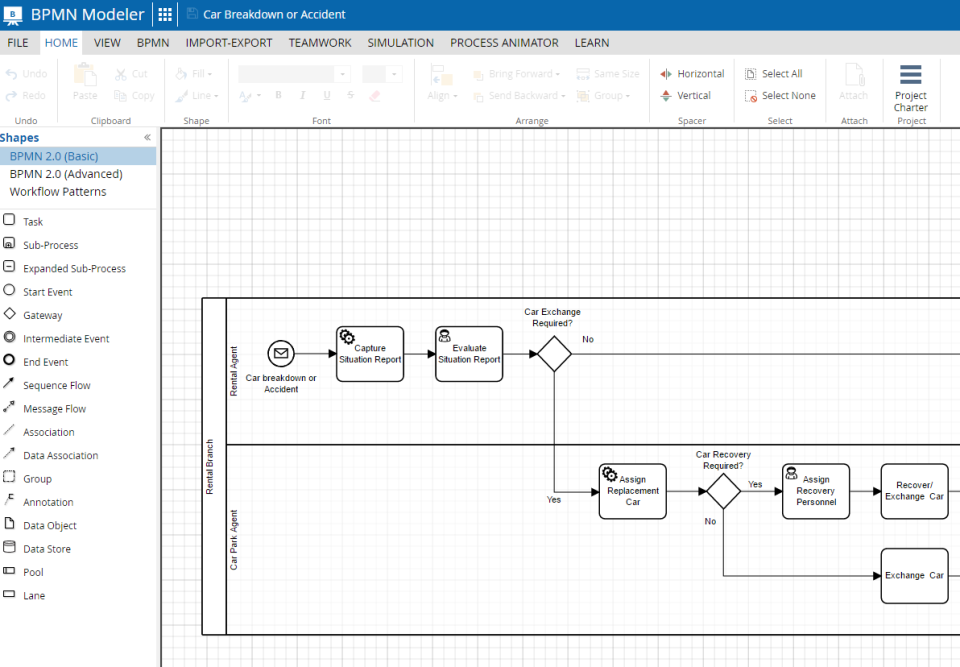Select the Sequence Flow connector

pos(47,385)
